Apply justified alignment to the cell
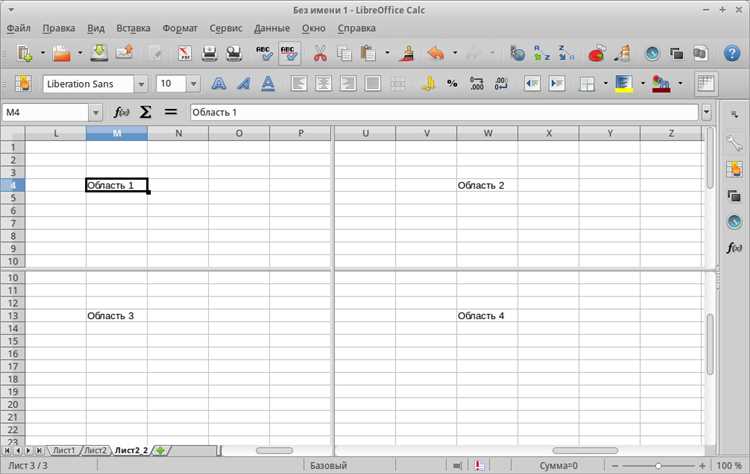Viewport: 750px width, 474px height. click(x=373, y=84)
